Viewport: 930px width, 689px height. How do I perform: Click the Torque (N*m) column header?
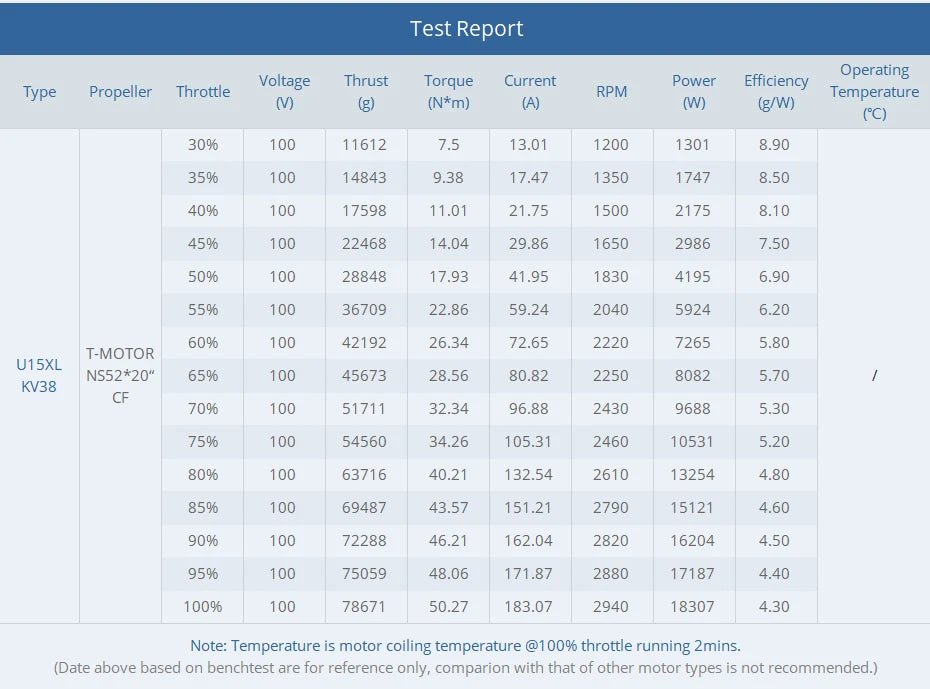point(448,91)
